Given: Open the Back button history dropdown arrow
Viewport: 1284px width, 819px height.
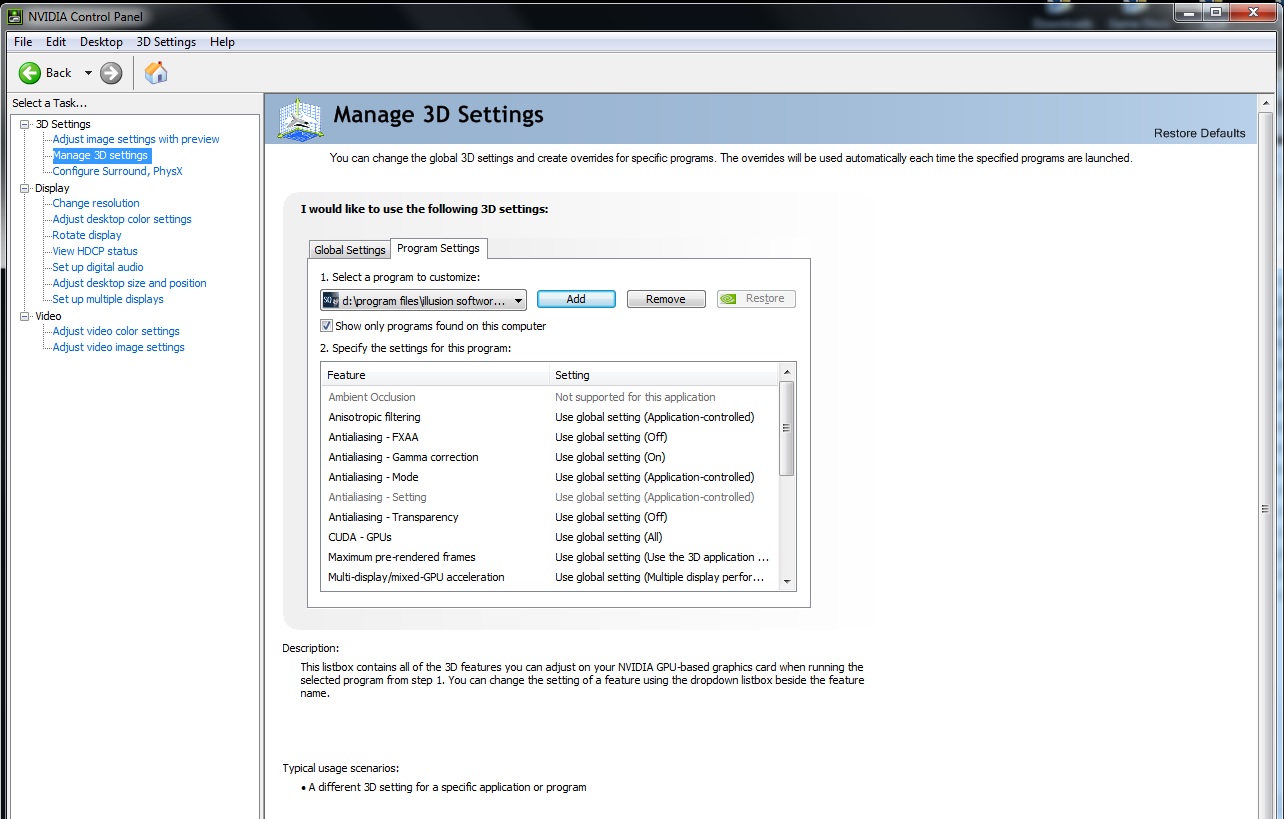Looking at the screenshot, I should point(88,73).
